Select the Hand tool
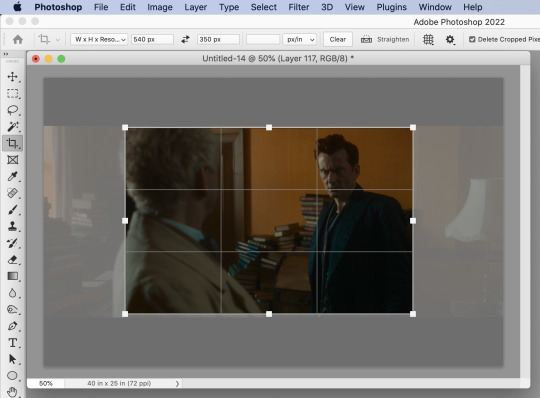Screen dimensions: 540x398 (13, 392)
